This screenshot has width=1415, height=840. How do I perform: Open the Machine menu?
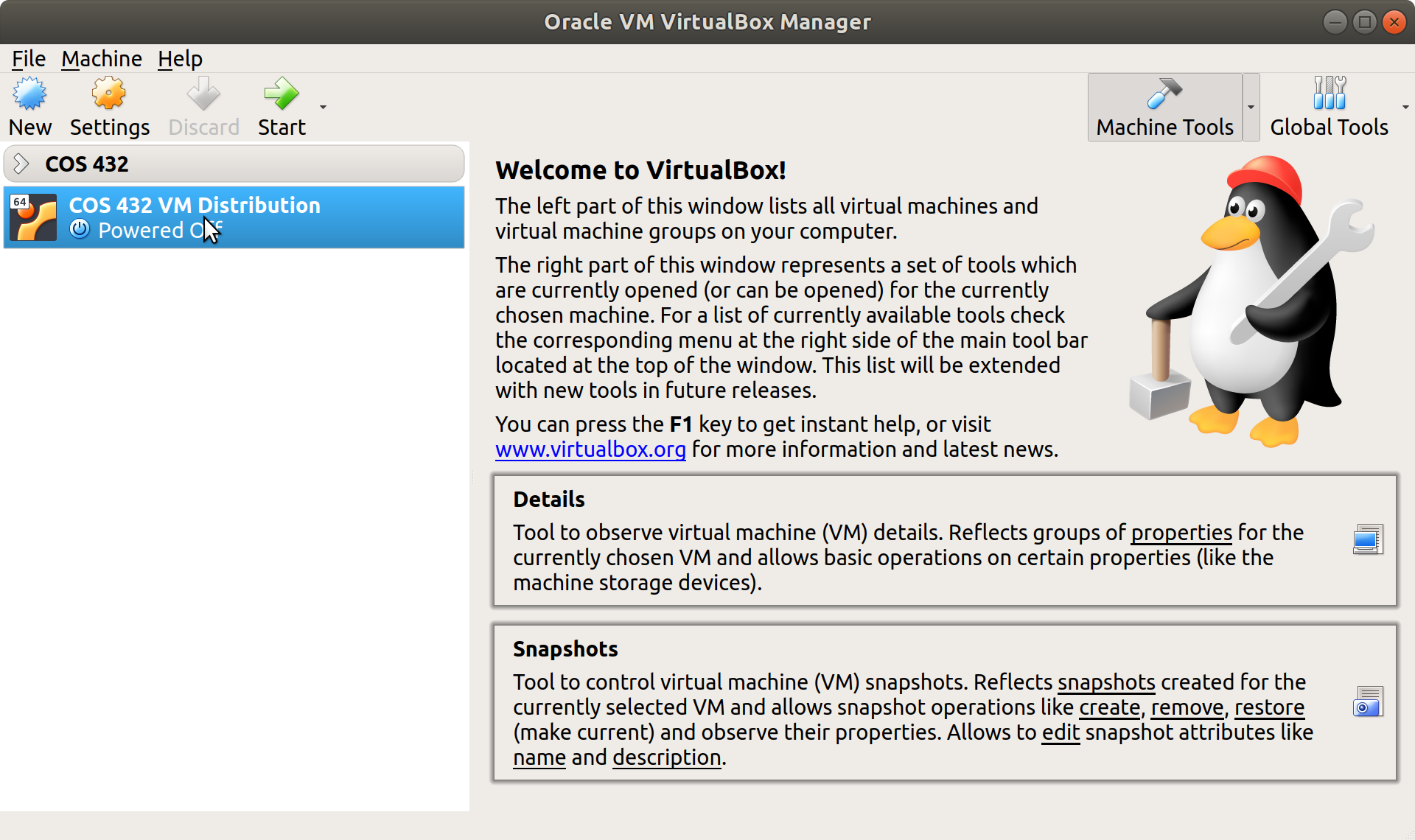point(102,58)
